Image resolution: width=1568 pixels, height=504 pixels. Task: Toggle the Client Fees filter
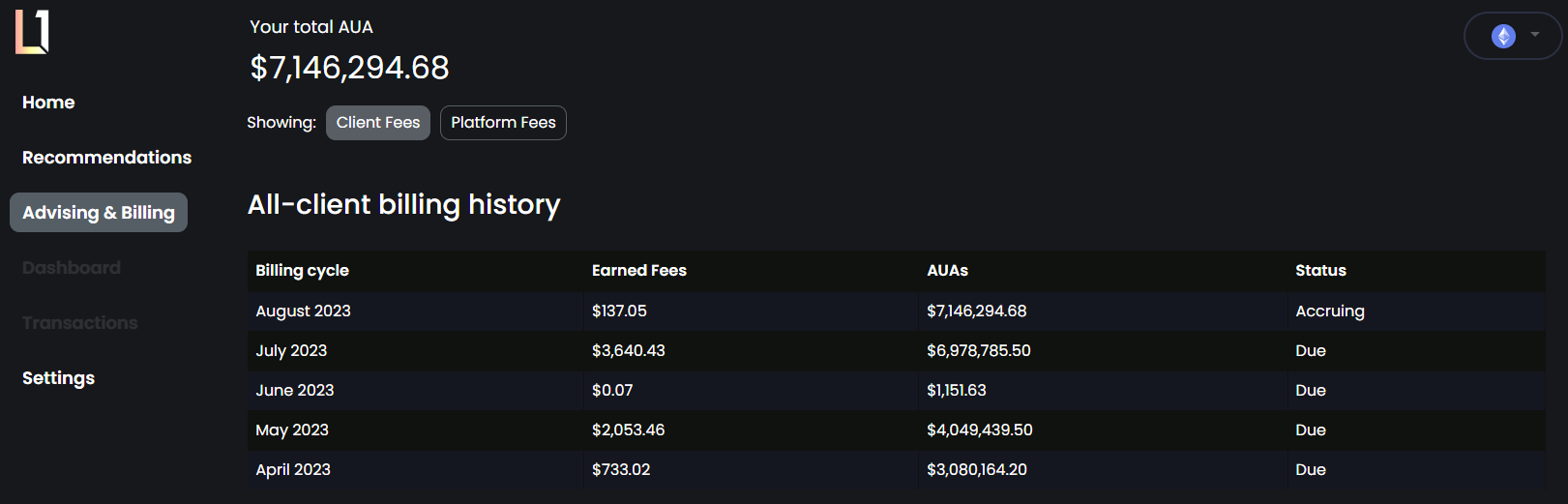click(x=378, y=123)
